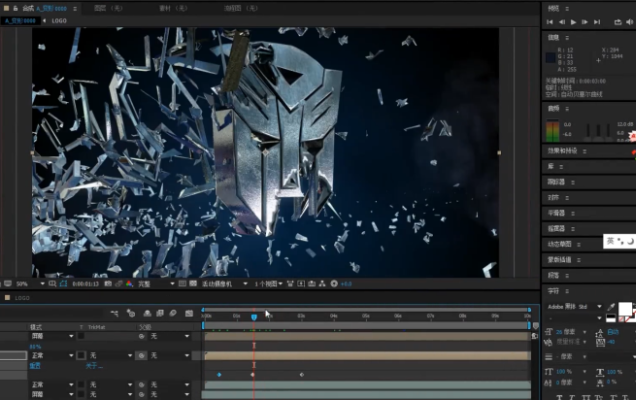Screen dimensions: 636x400
Task: Jump to first frame in the Preview panel
Action: pos(551,21)
